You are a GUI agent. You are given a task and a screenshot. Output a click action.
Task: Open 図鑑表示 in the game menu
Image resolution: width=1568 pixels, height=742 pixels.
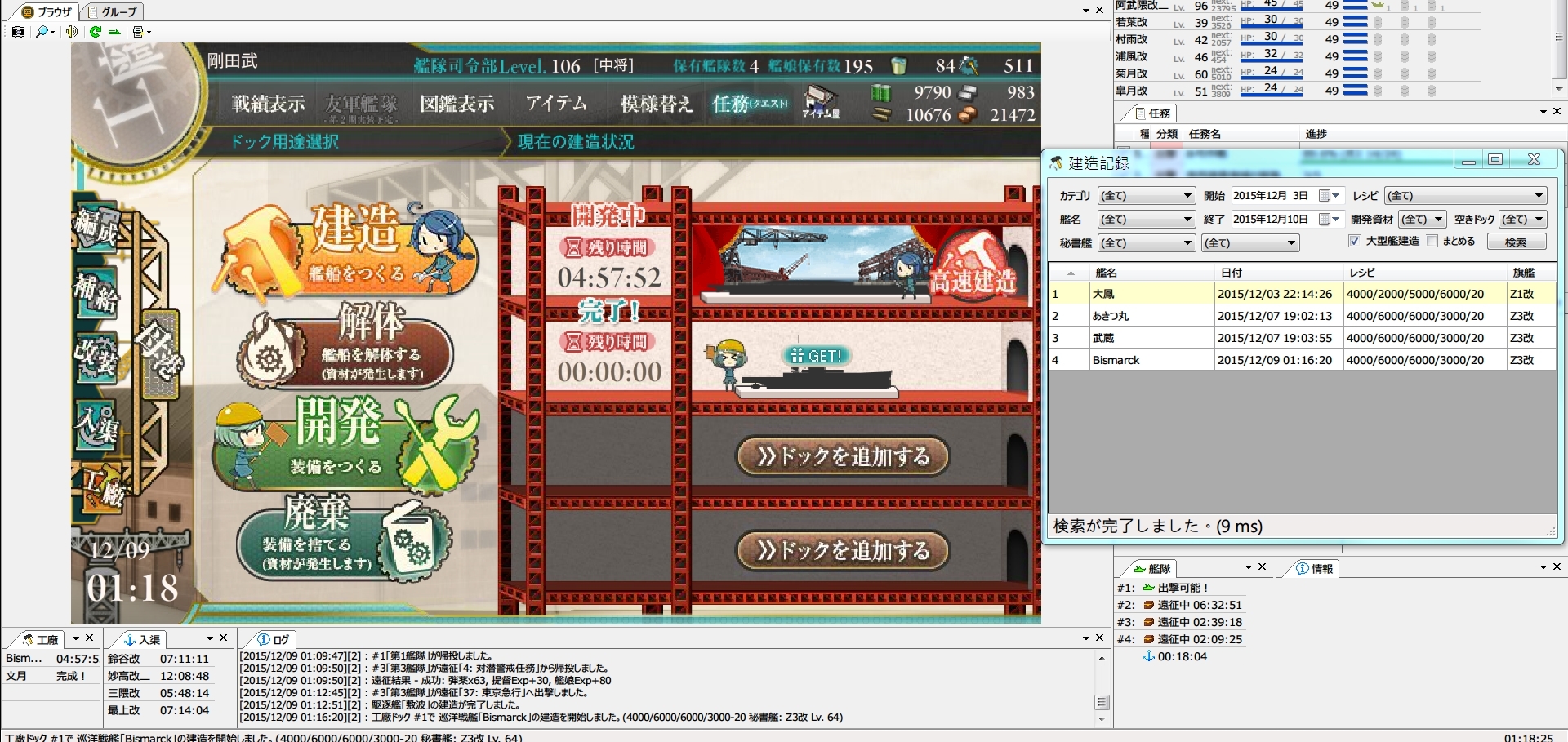tap(457, 104)
